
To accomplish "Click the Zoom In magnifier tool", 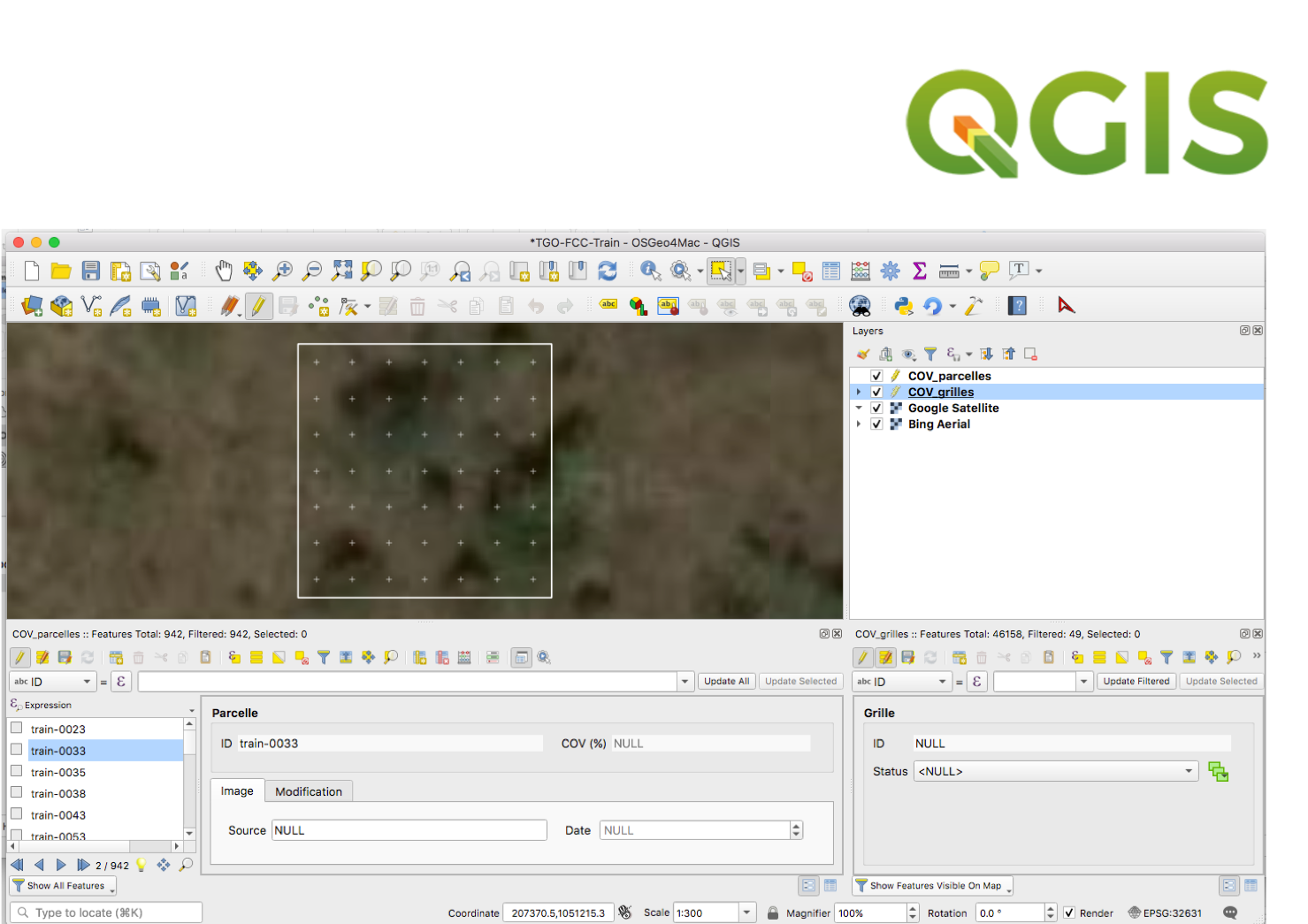I will click(283, 271).
